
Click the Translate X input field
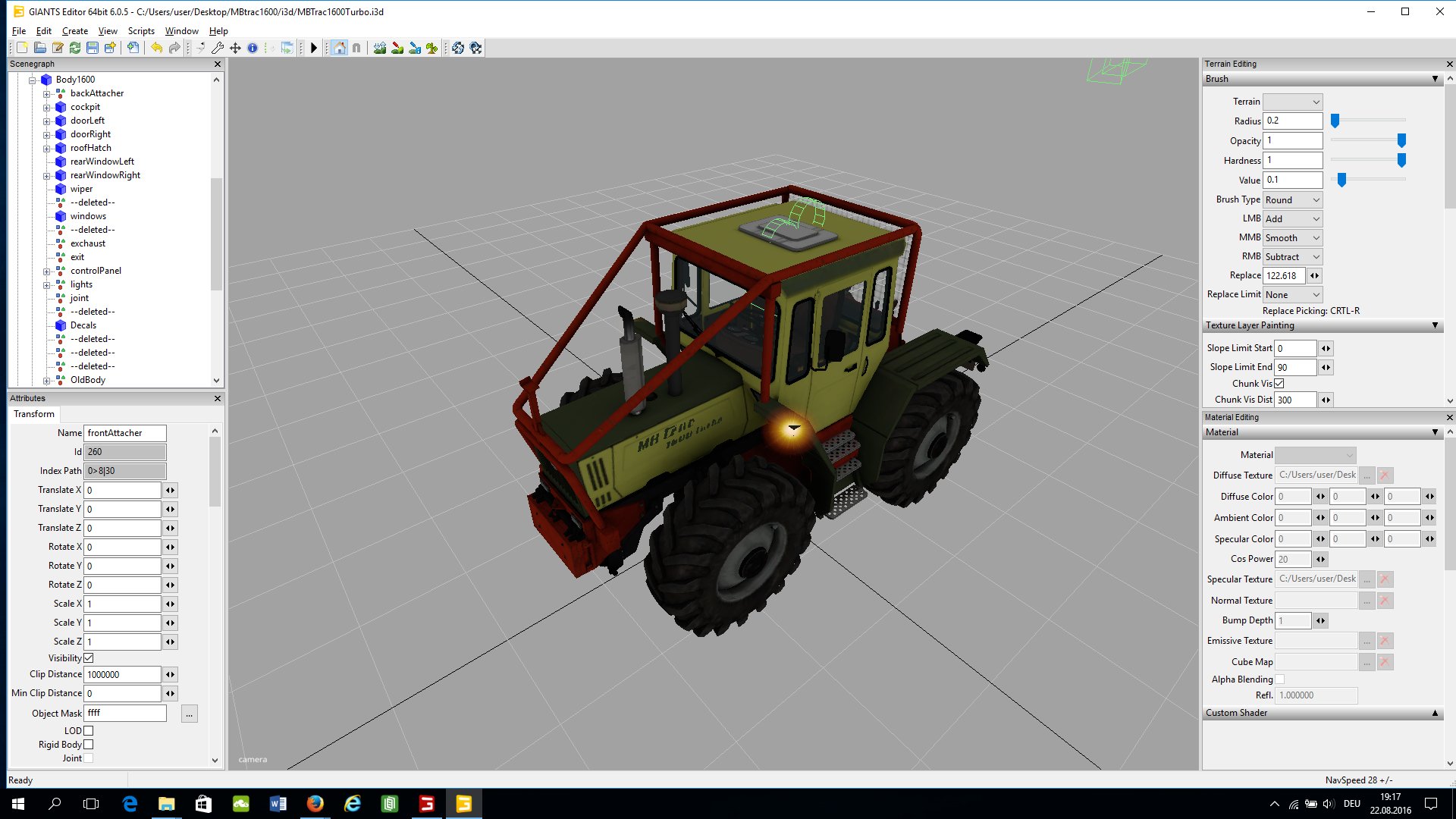pos(122,490)
